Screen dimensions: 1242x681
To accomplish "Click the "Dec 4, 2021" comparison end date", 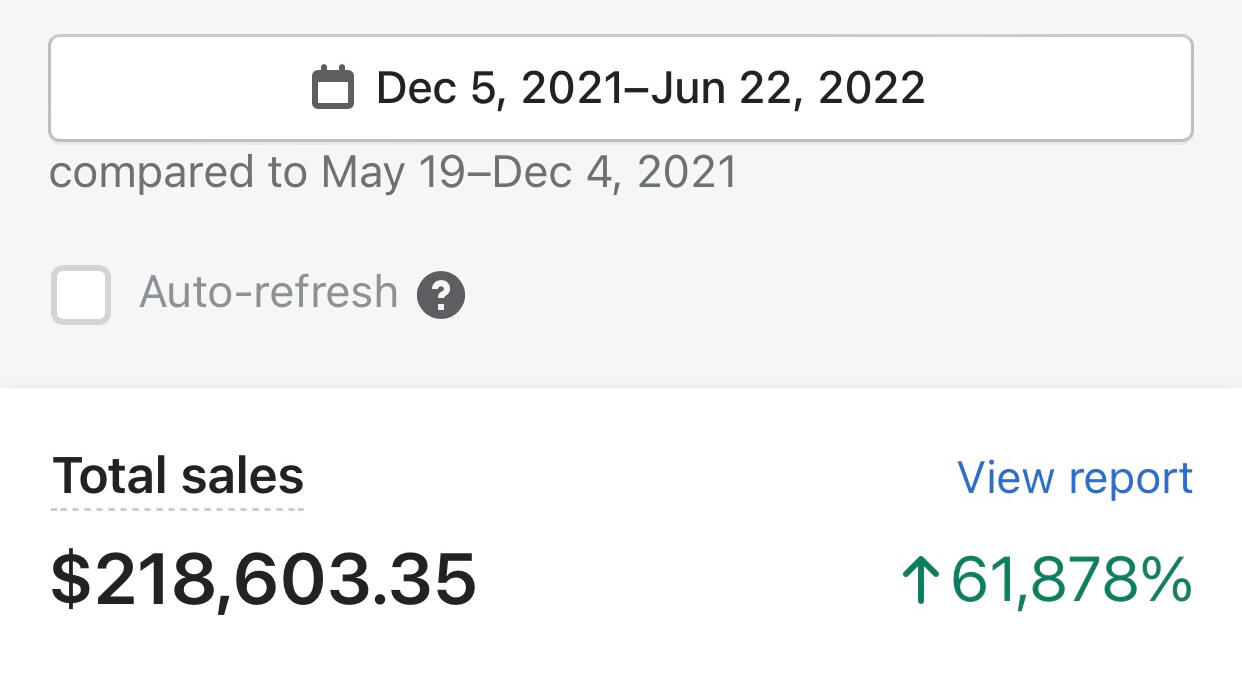I will [x=615, y=172].
